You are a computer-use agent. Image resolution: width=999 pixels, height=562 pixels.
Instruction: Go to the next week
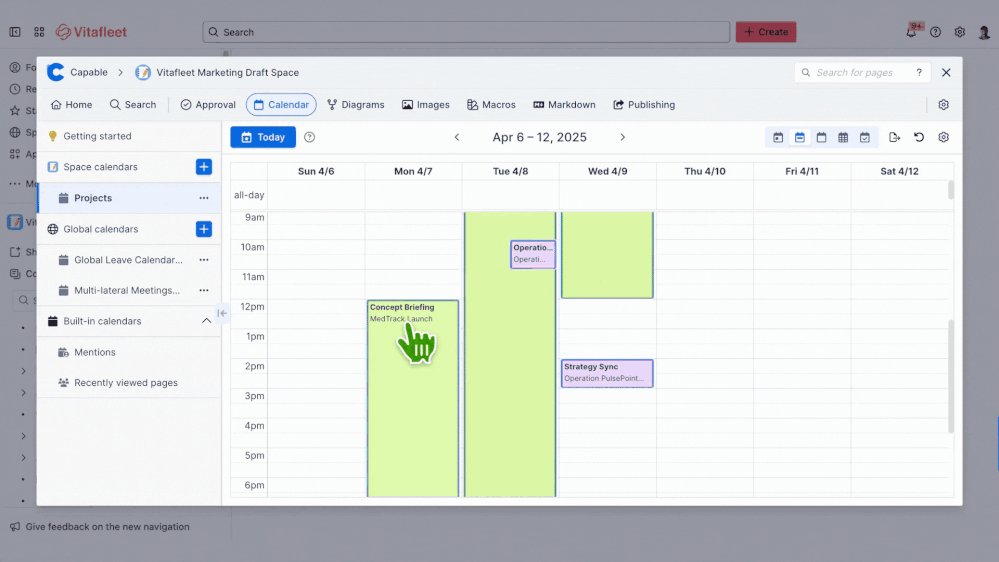pos(622,137)
